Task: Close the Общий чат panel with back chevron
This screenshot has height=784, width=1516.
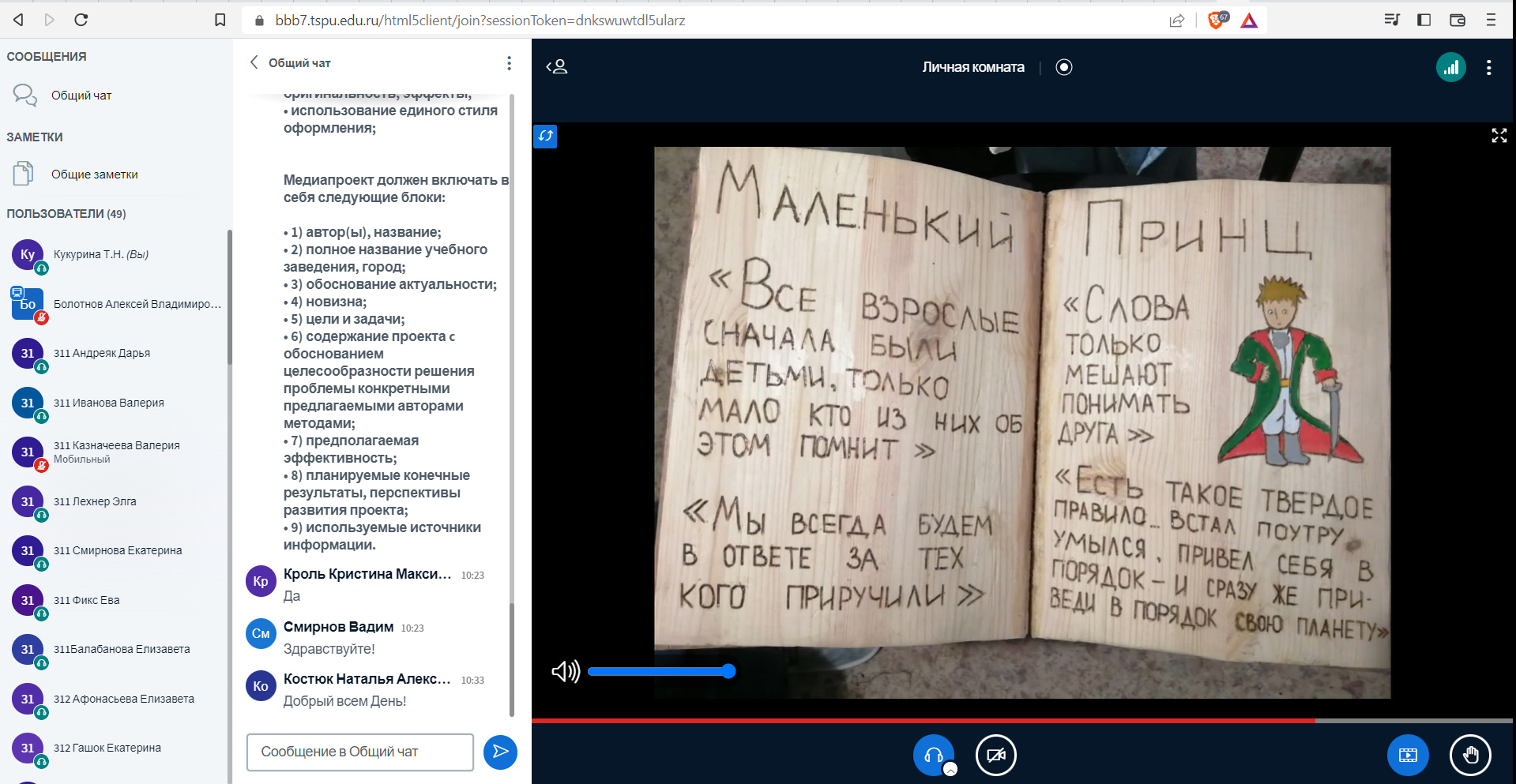Action: click(x=254, y=62)
